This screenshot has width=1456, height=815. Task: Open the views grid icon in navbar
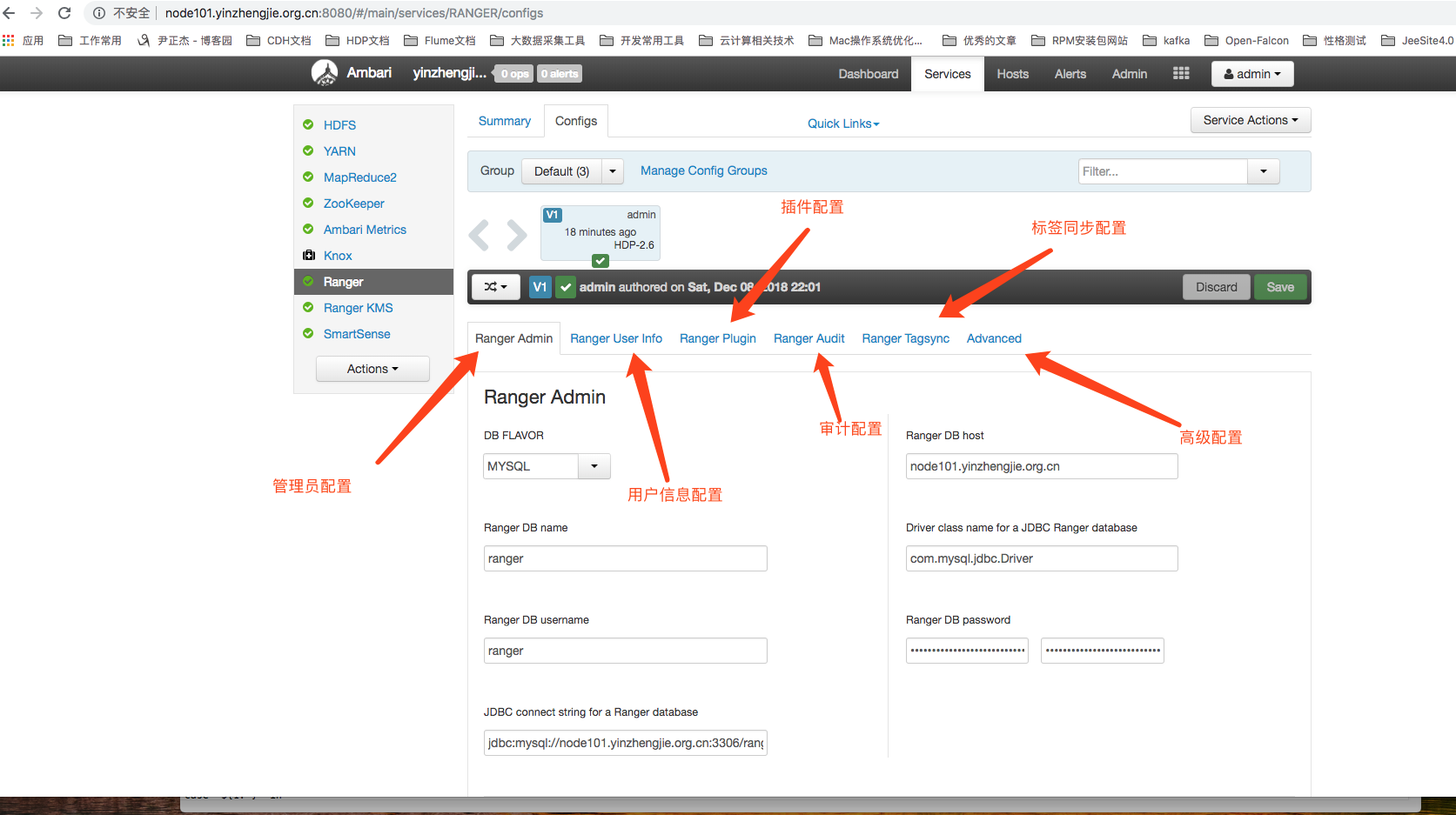pyautogui.click(x=1181, y=74)
